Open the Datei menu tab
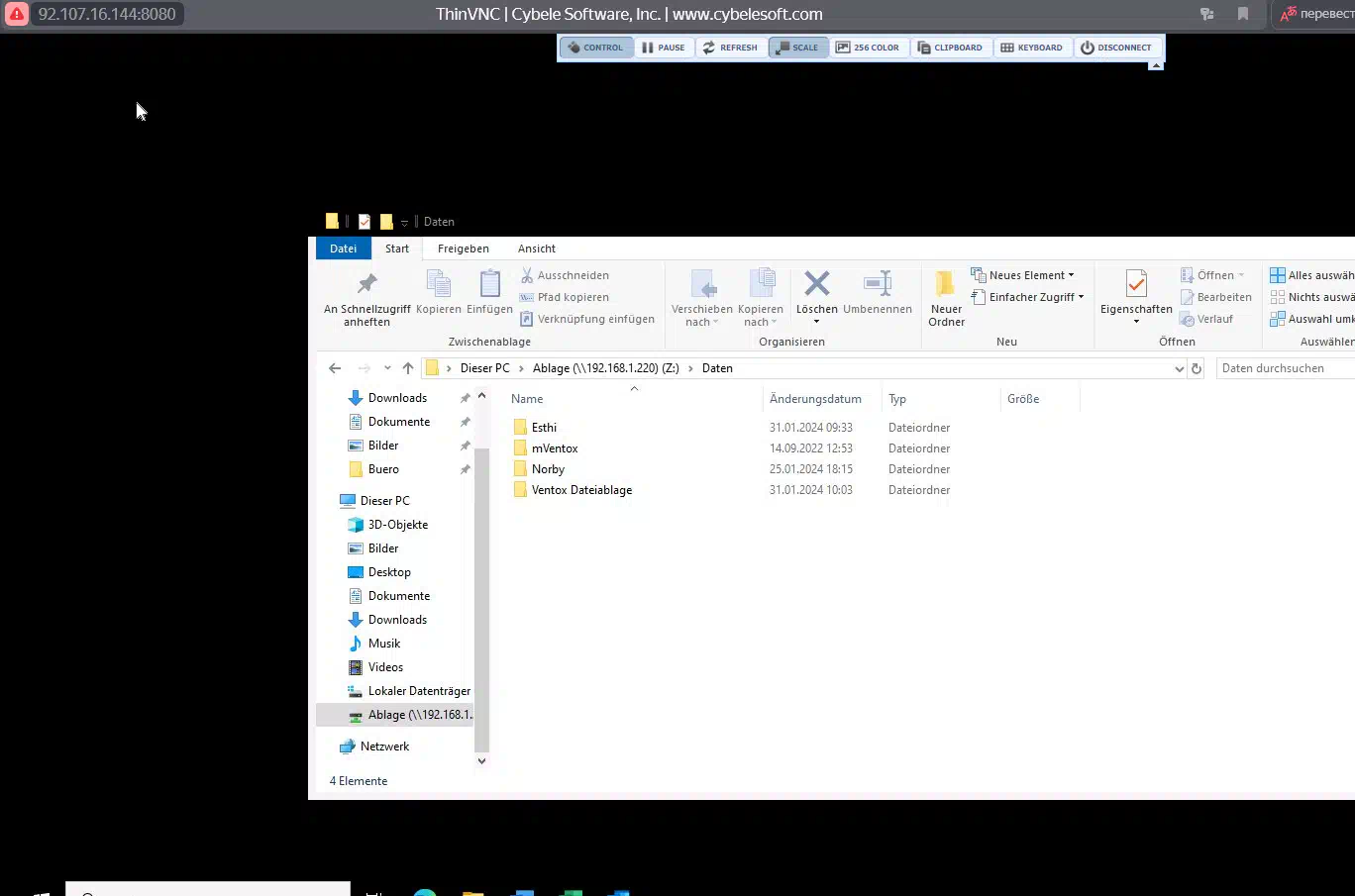This screenshot has width=1355, height=896. (343, 249)
